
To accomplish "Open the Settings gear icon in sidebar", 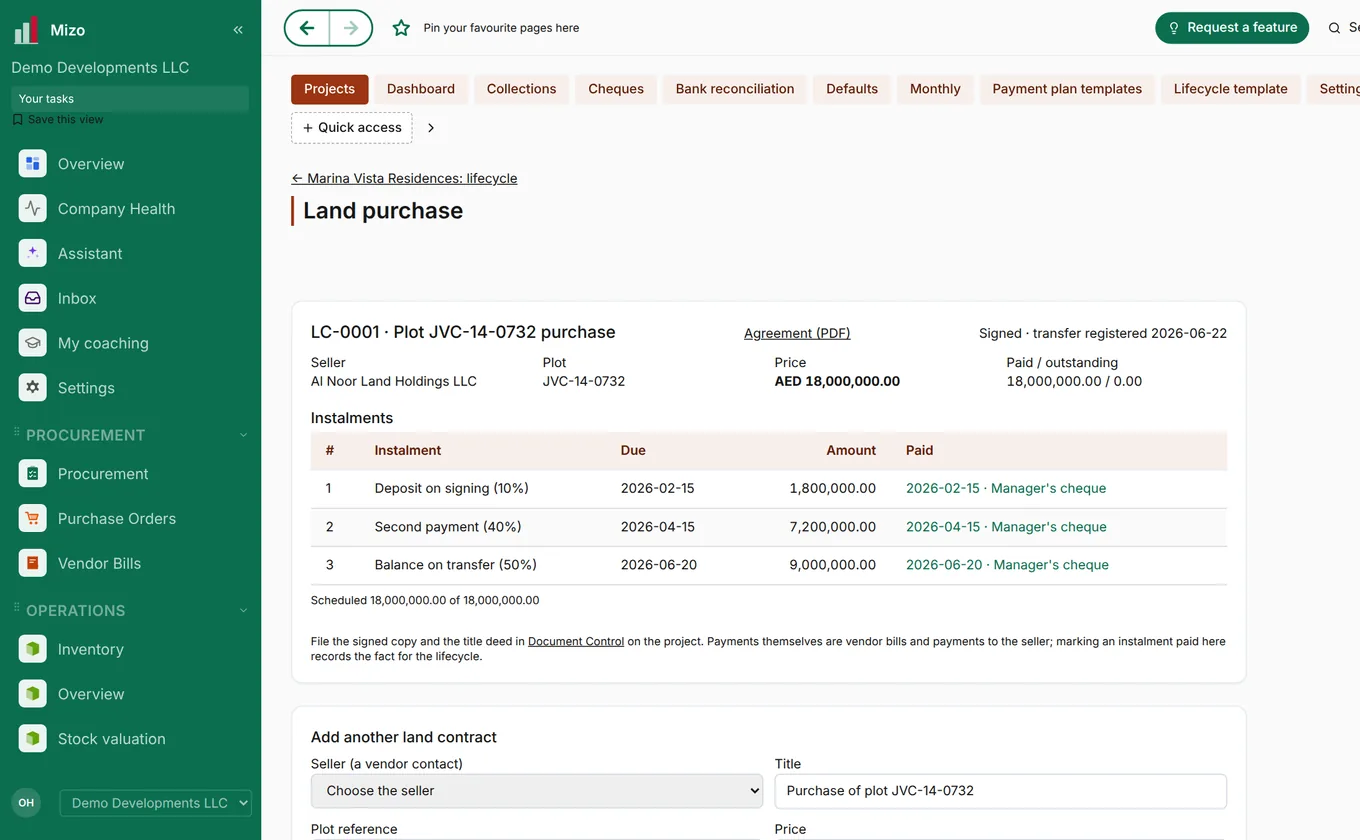I will [x=32, y=388].
